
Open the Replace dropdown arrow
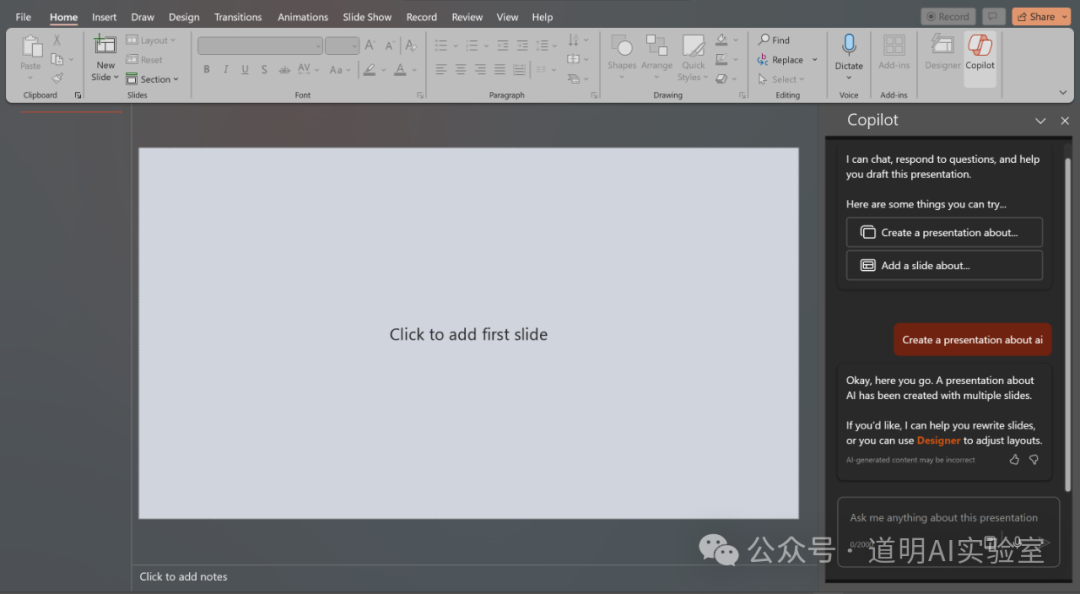(x=814, y=60)
